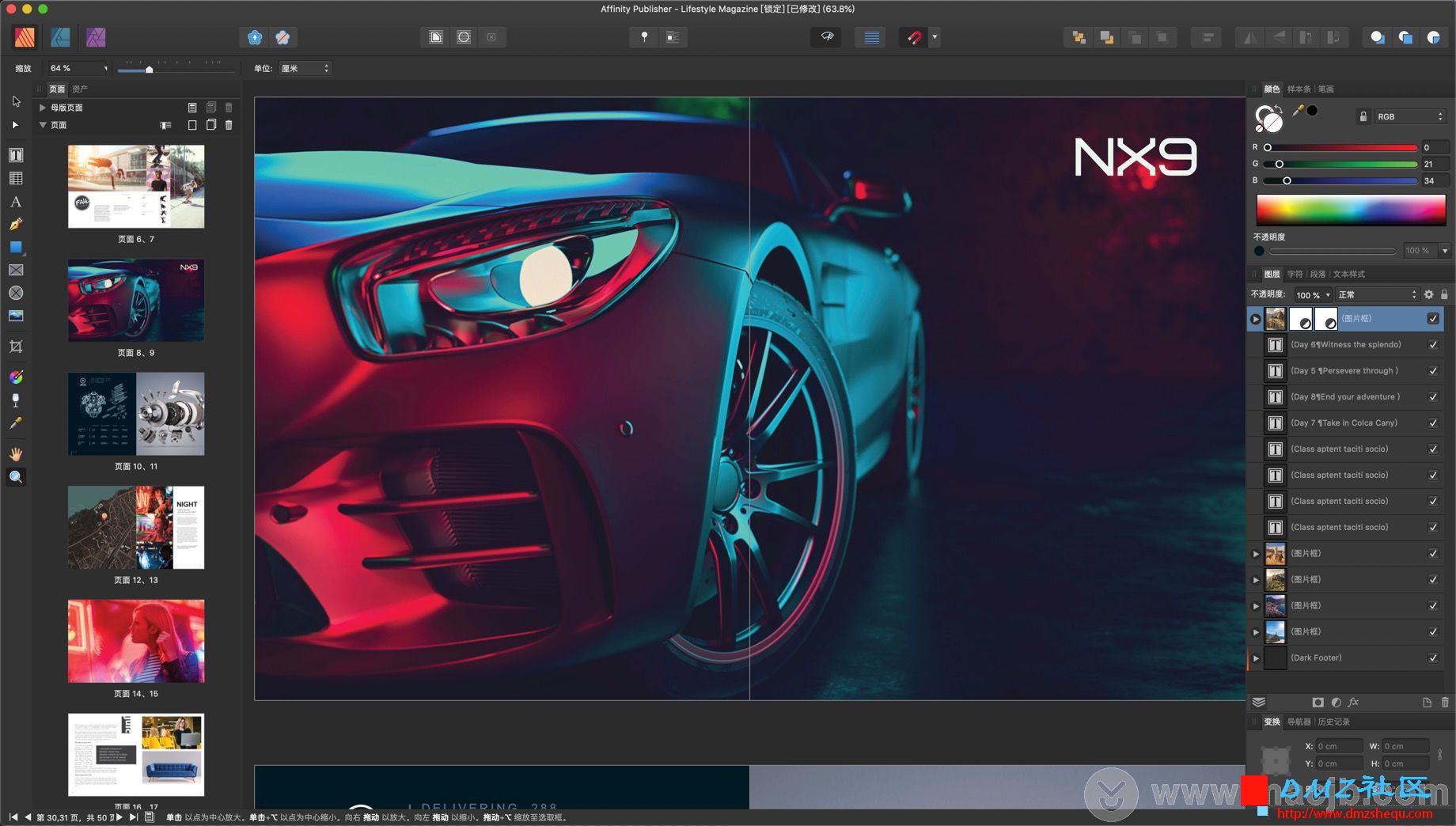Select the Picture Frame Rectangle tool
This screenshot has height=826, width=1456.
[16, 270]
